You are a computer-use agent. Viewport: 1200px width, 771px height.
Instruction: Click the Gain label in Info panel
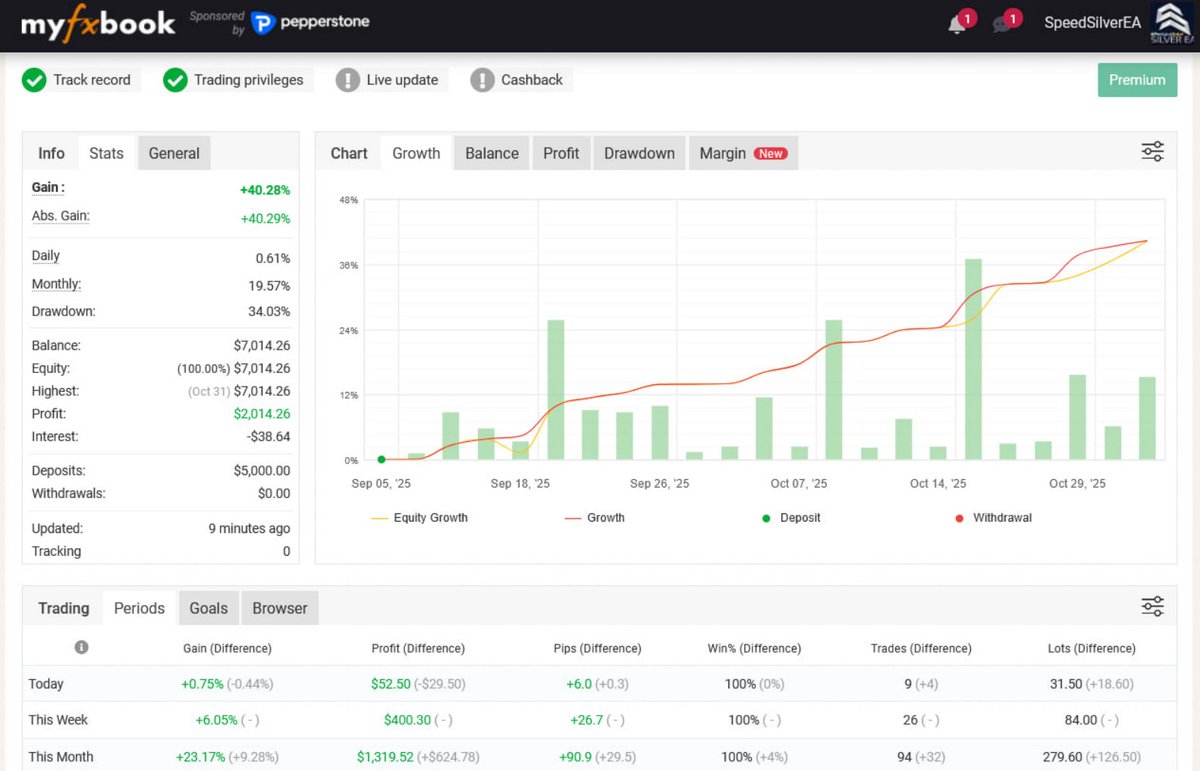pos(48,188)
